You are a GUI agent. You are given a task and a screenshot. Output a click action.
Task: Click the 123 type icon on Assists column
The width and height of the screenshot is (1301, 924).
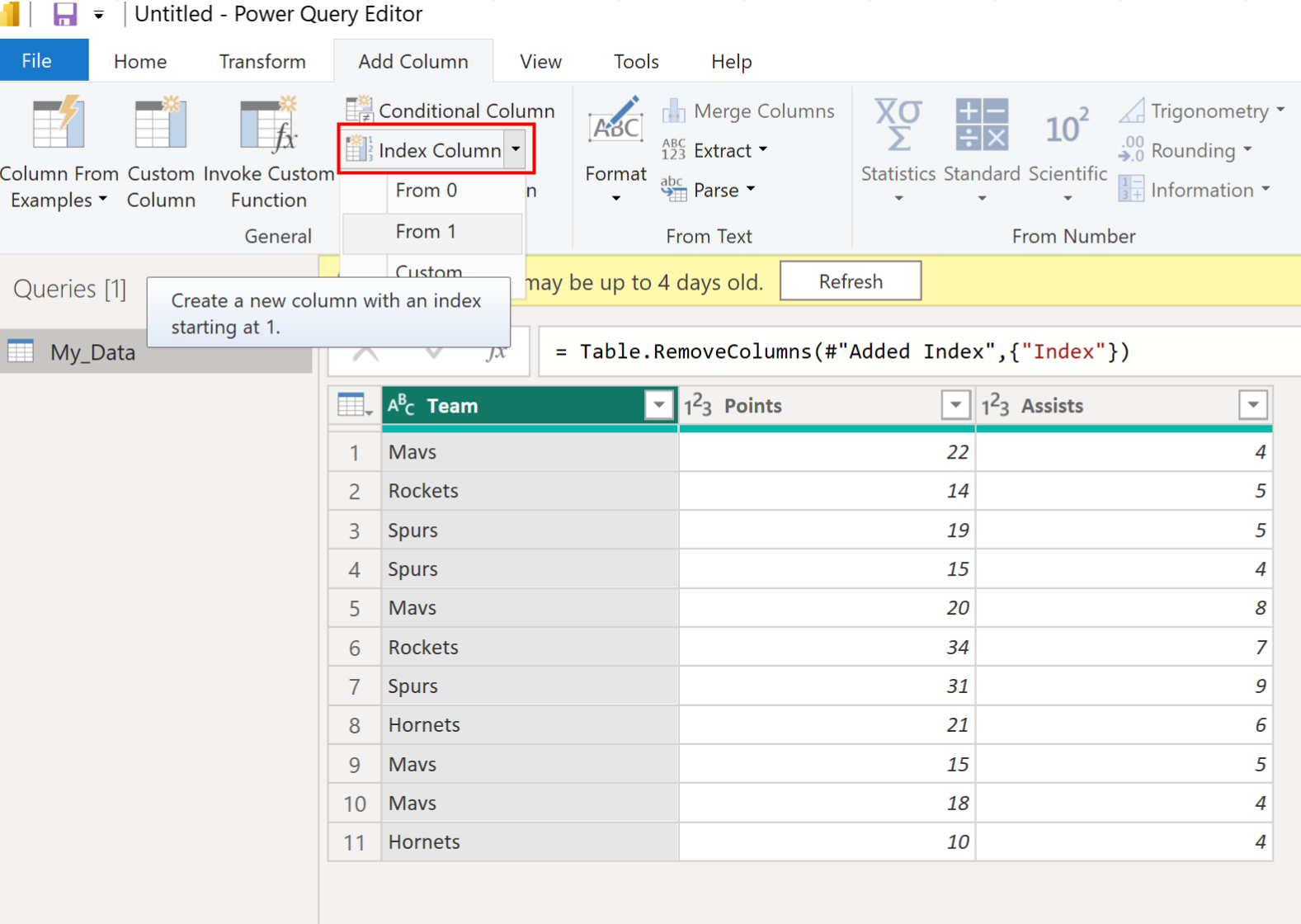click(x=995, y=405)
